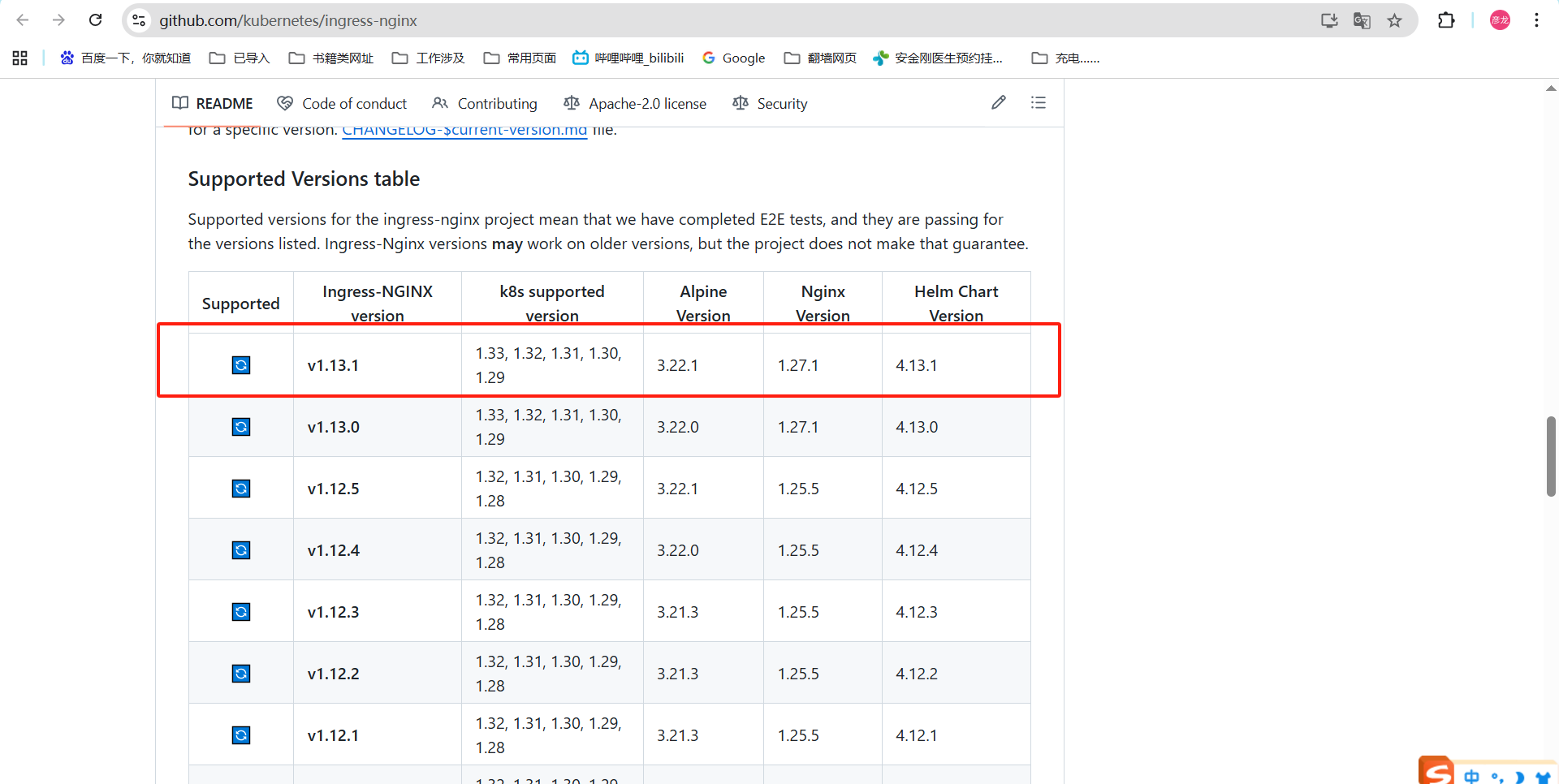
Task: Click the supported icon for v1.12.3
Action: point(241,612)
